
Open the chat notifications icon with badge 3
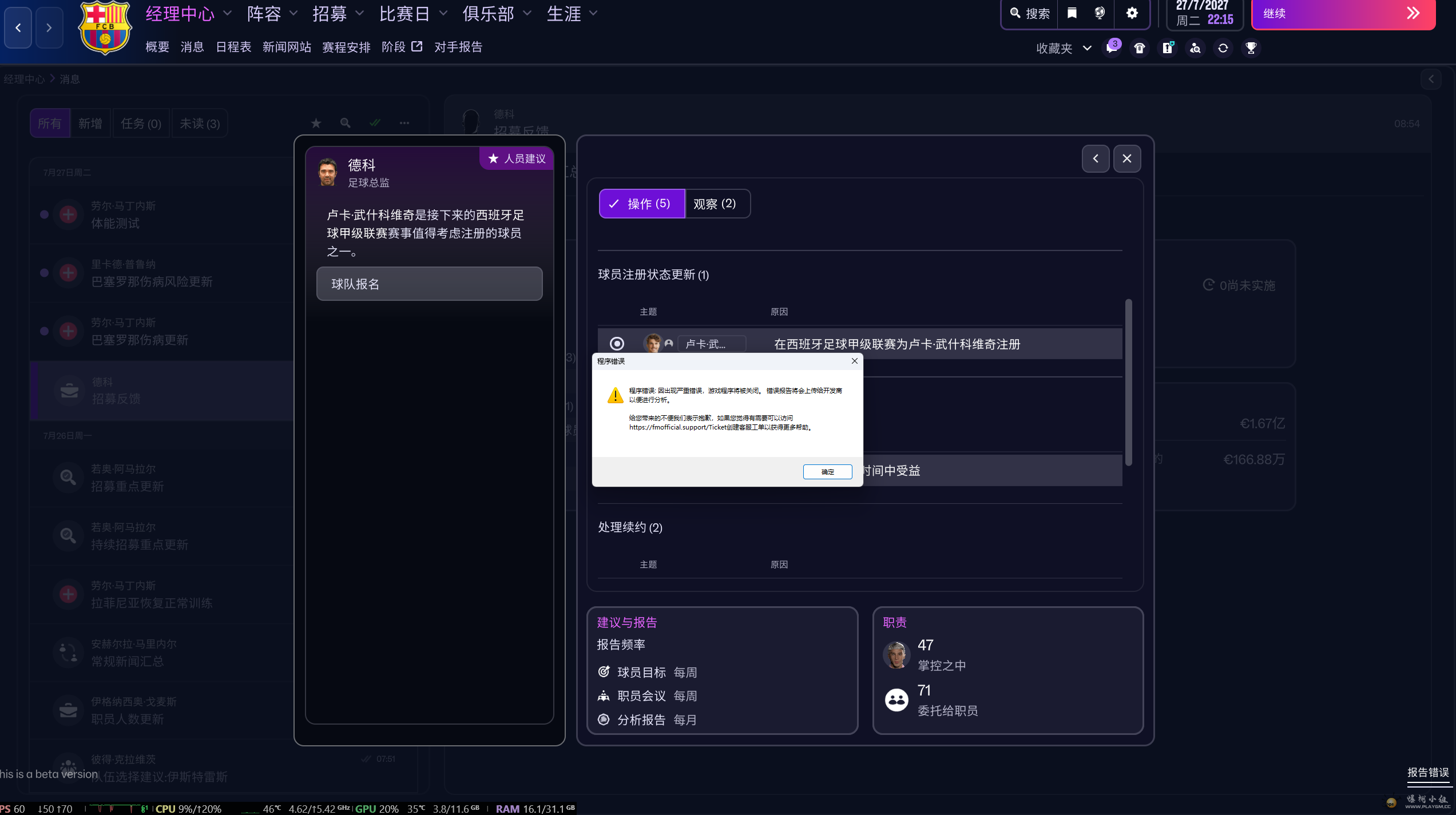1111,48
